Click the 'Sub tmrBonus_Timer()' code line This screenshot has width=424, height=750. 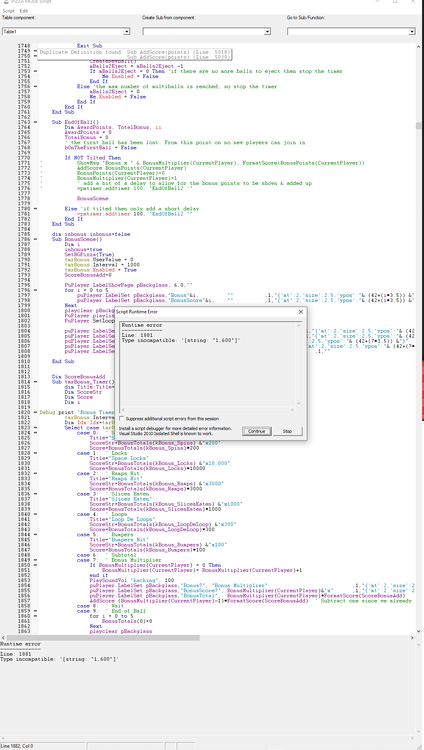pyautogui.click(x=84, y=382)
